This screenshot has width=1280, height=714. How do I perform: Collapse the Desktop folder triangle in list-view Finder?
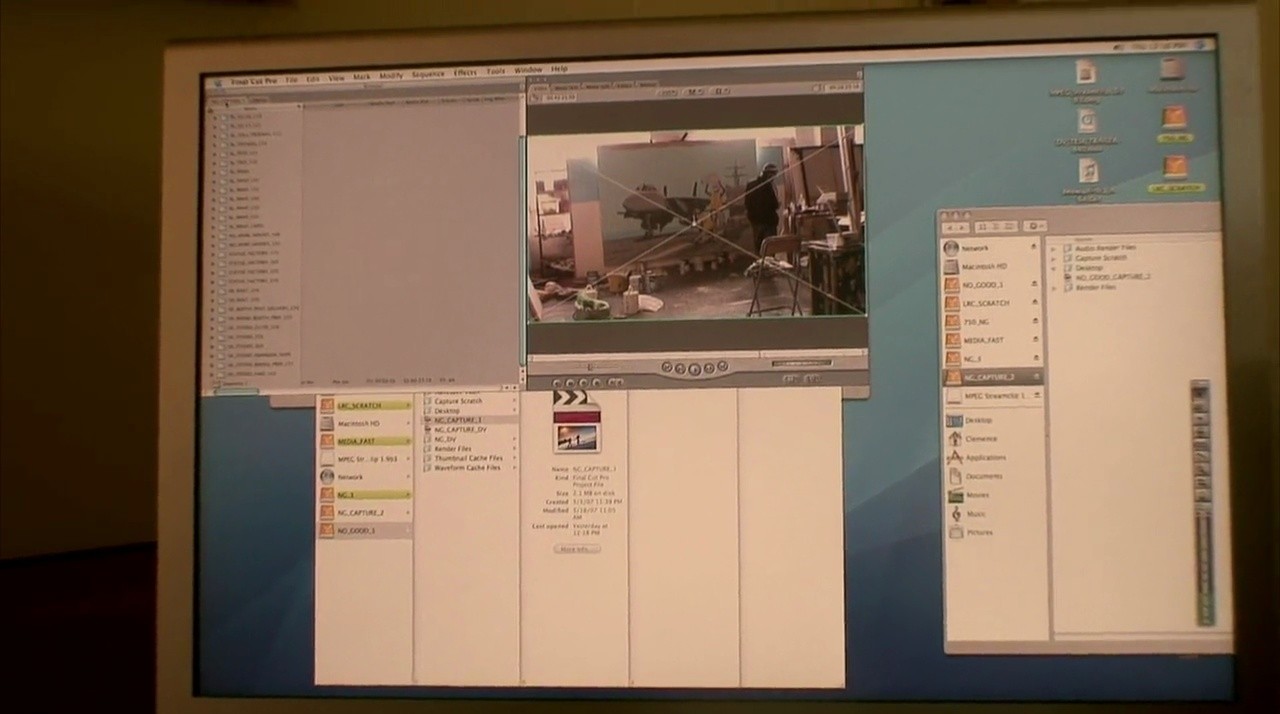[1054, 267]
